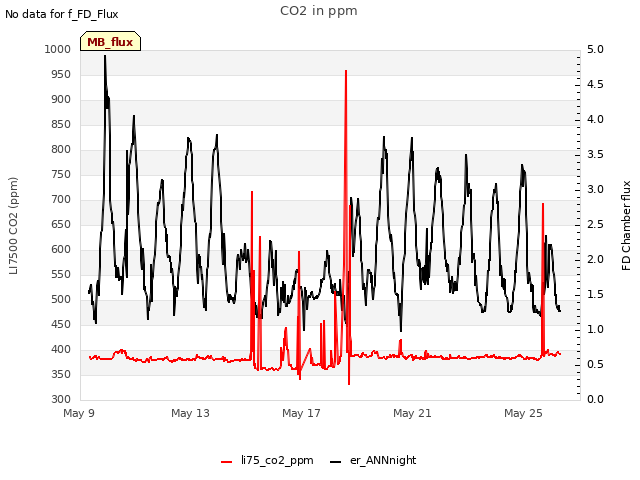Click the 0.5 right axis label
Viewport: 640px width, 480px height.
click(x=595, y=364)
